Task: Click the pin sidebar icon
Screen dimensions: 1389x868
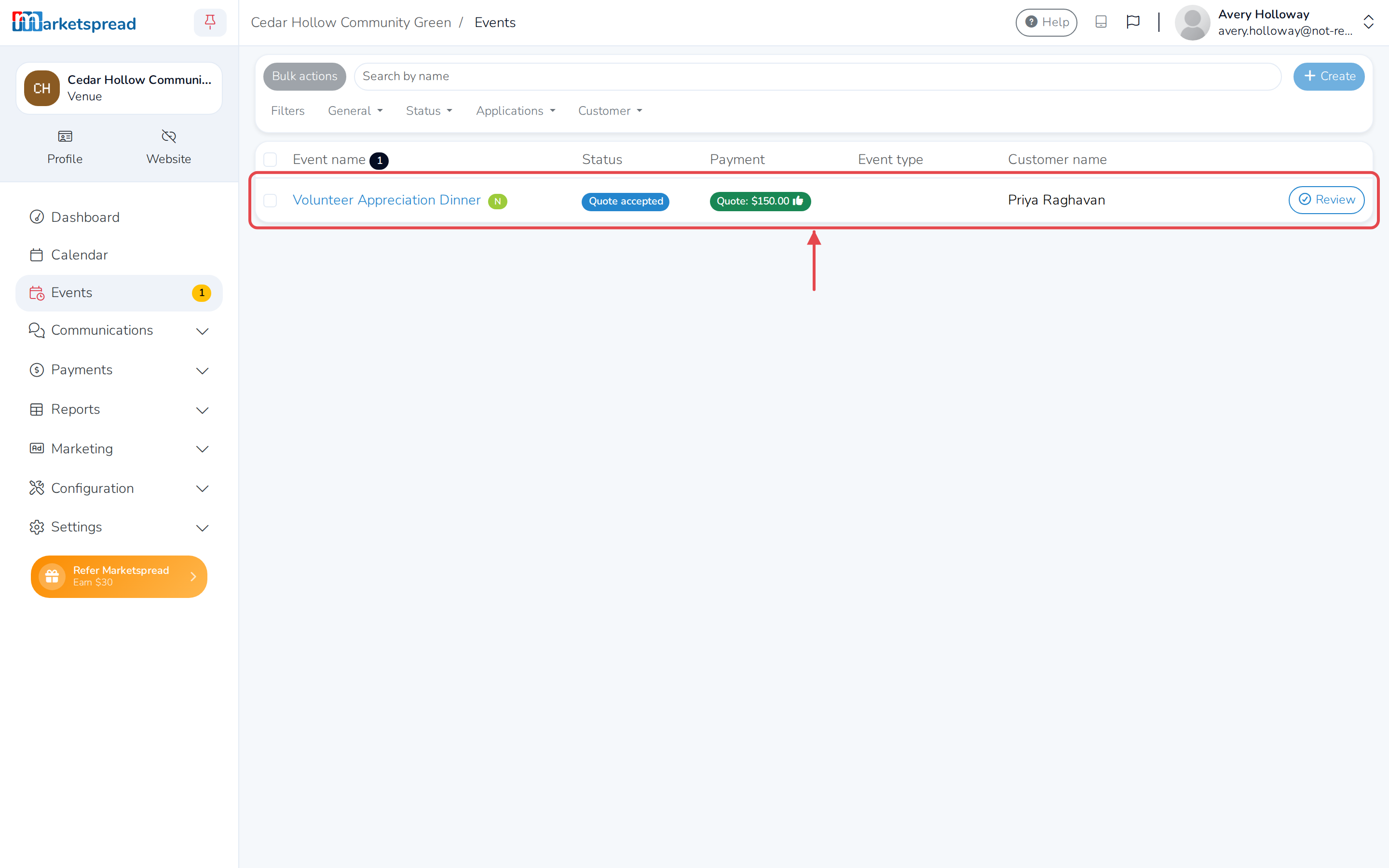Action: [x=210, y=22]
